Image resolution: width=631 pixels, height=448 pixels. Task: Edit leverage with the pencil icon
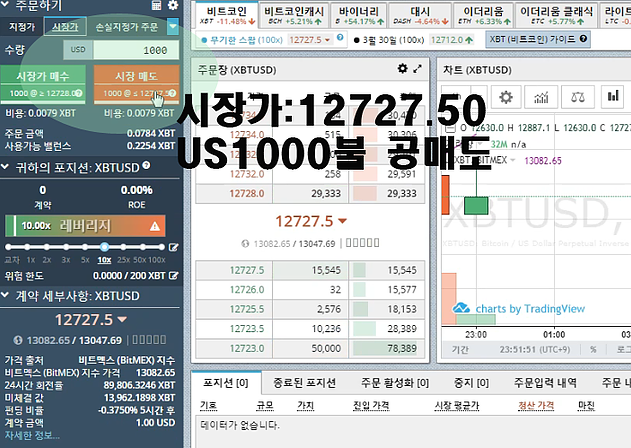(x=174, y=247)
